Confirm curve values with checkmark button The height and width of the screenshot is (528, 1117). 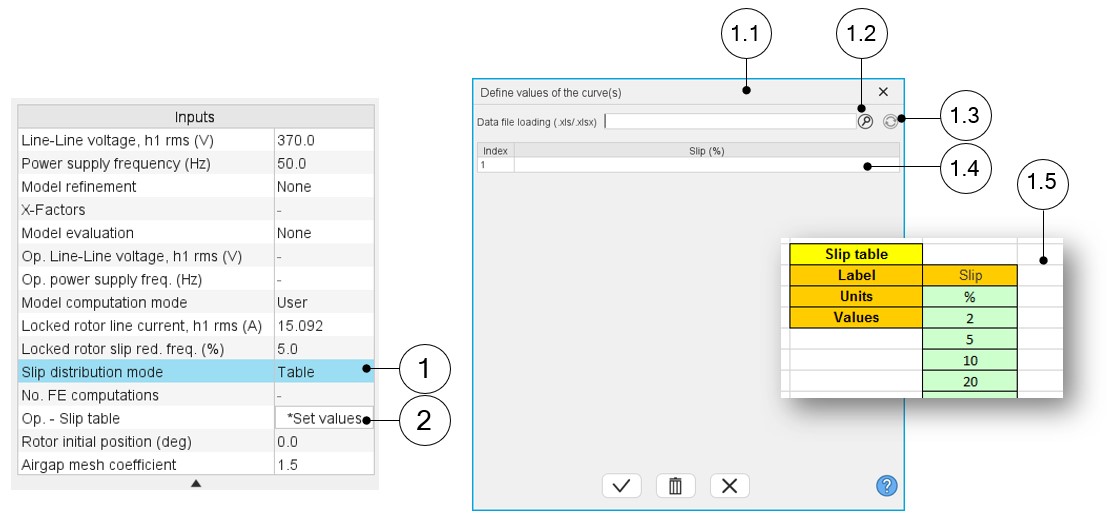pos(621,486)
